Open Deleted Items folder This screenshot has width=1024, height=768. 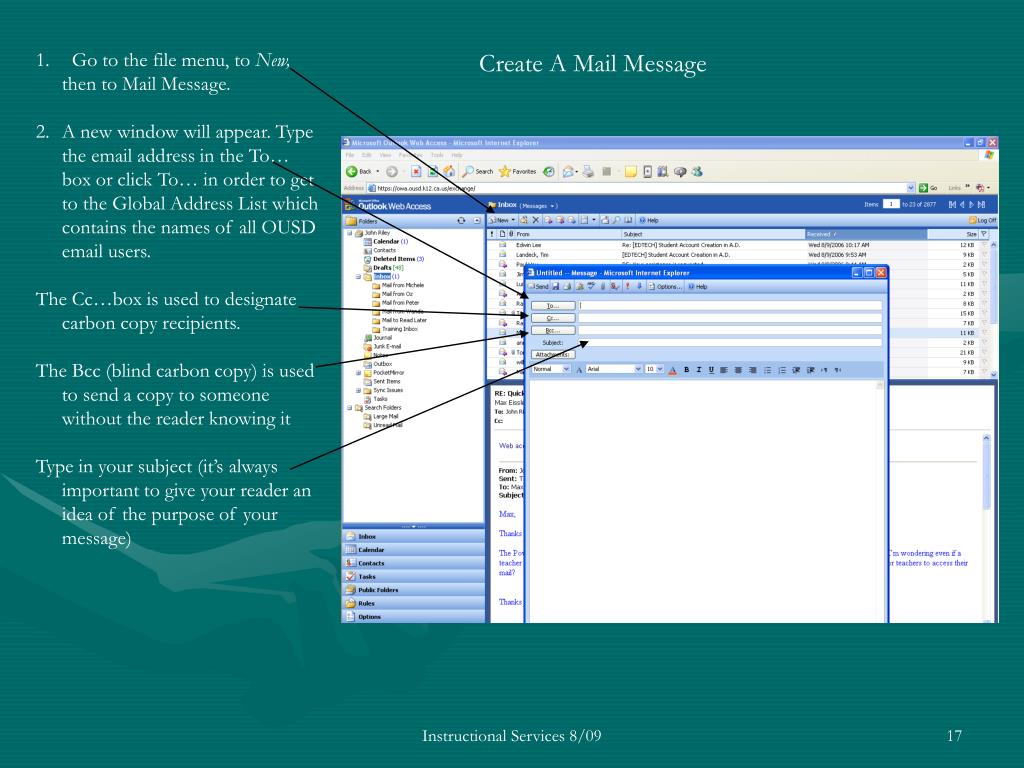click(394, 259)
